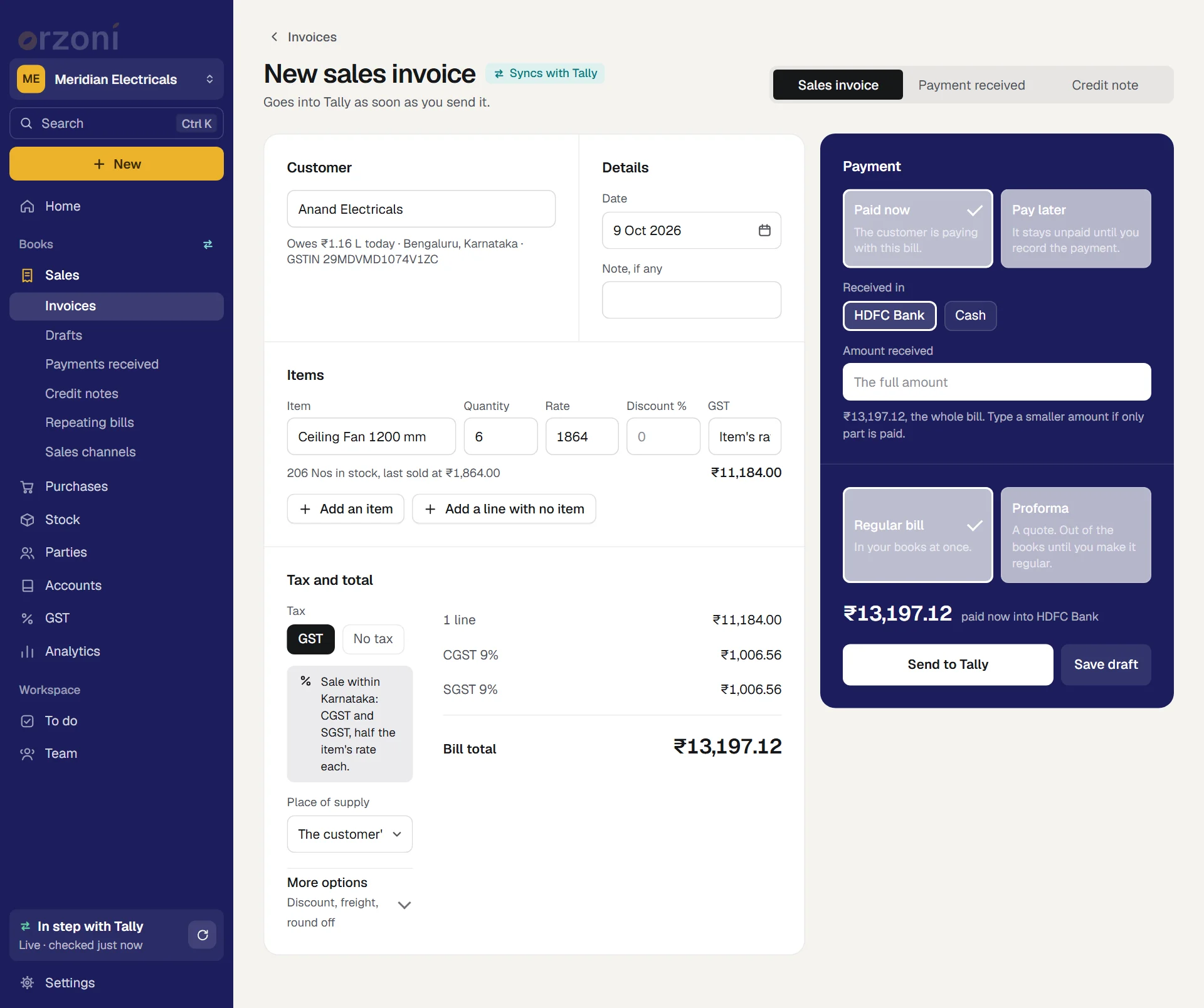Select the No tax option

pyautogui.click(x=373, y=639)
